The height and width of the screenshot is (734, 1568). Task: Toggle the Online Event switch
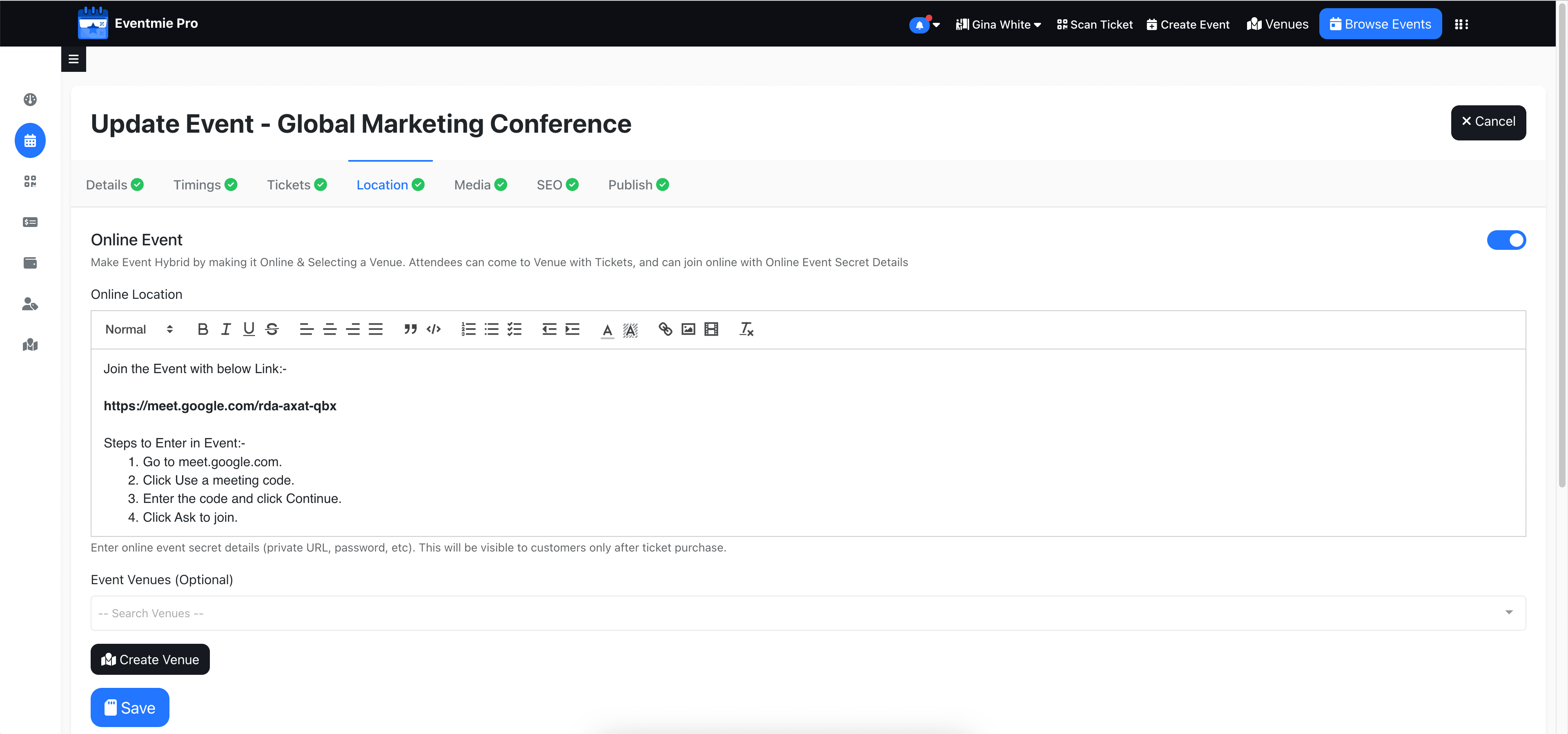click(x=1506, y=240)
